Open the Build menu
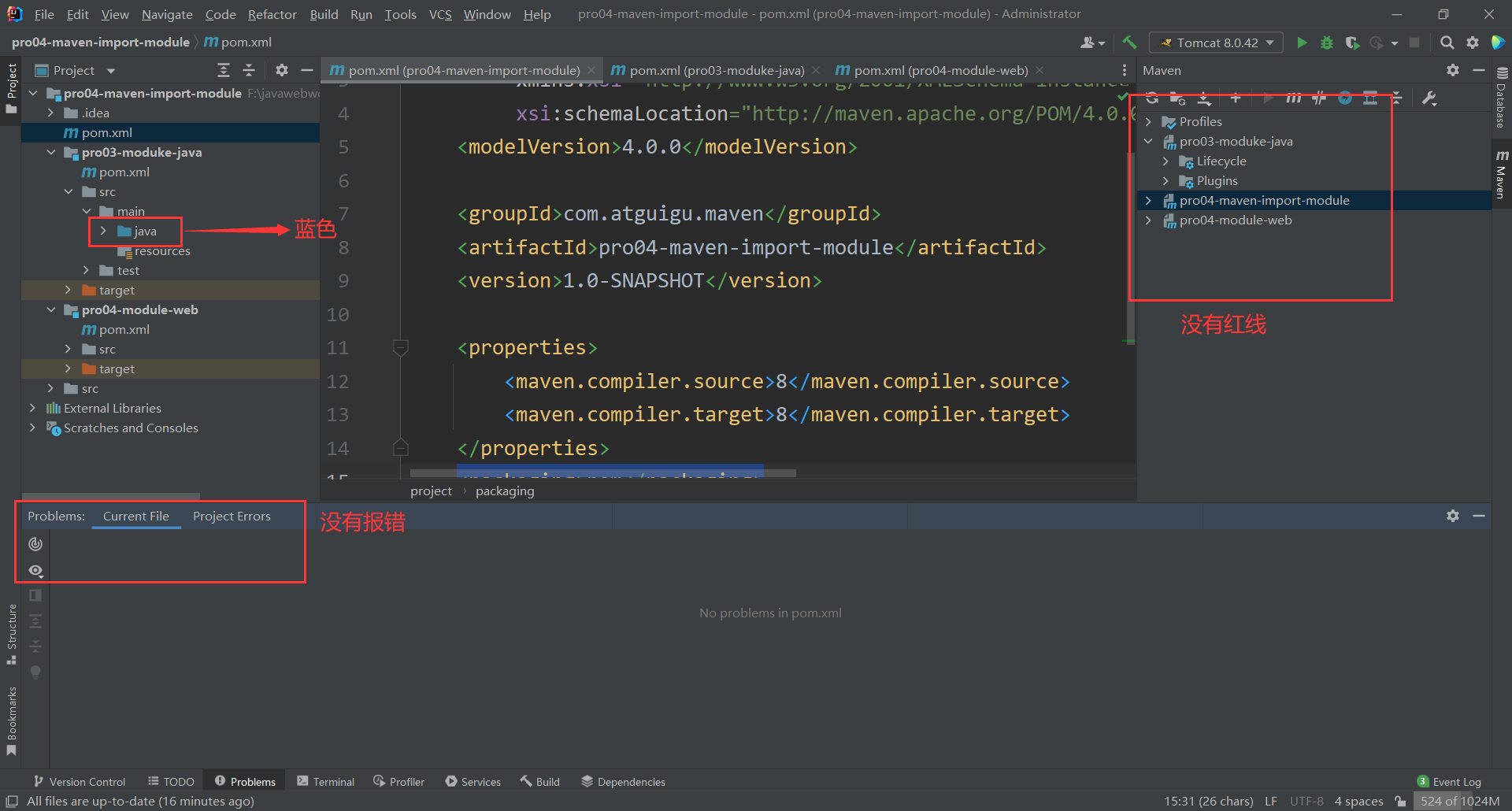The image size is (1512, 811). pos(324,14)
